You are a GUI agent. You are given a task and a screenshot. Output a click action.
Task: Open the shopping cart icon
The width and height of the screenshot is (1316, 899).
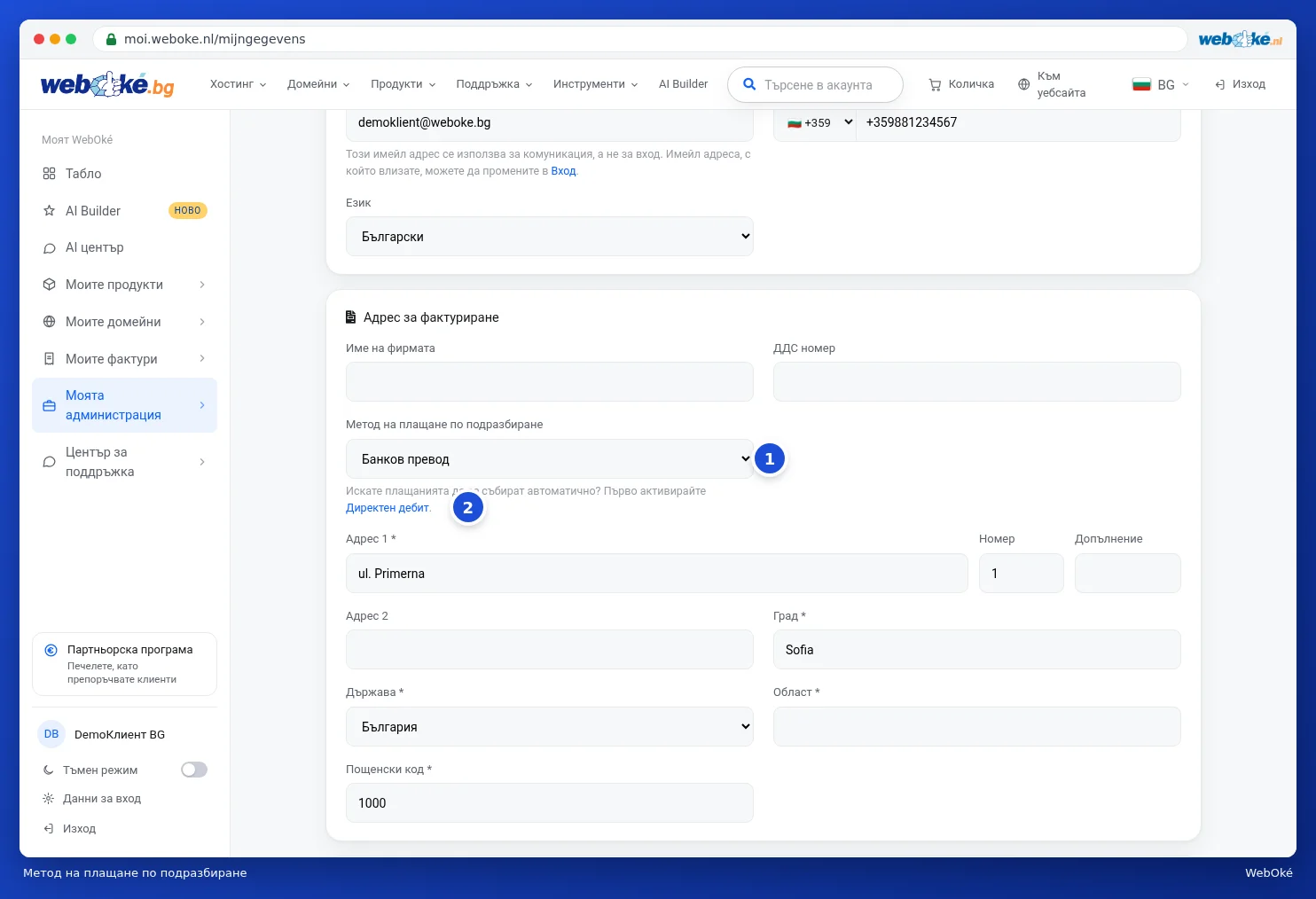tap(935, 84)
